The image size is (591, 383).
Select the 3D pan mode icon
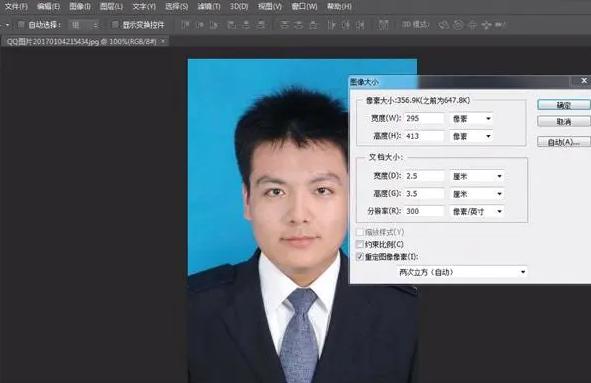pos(472,25)
